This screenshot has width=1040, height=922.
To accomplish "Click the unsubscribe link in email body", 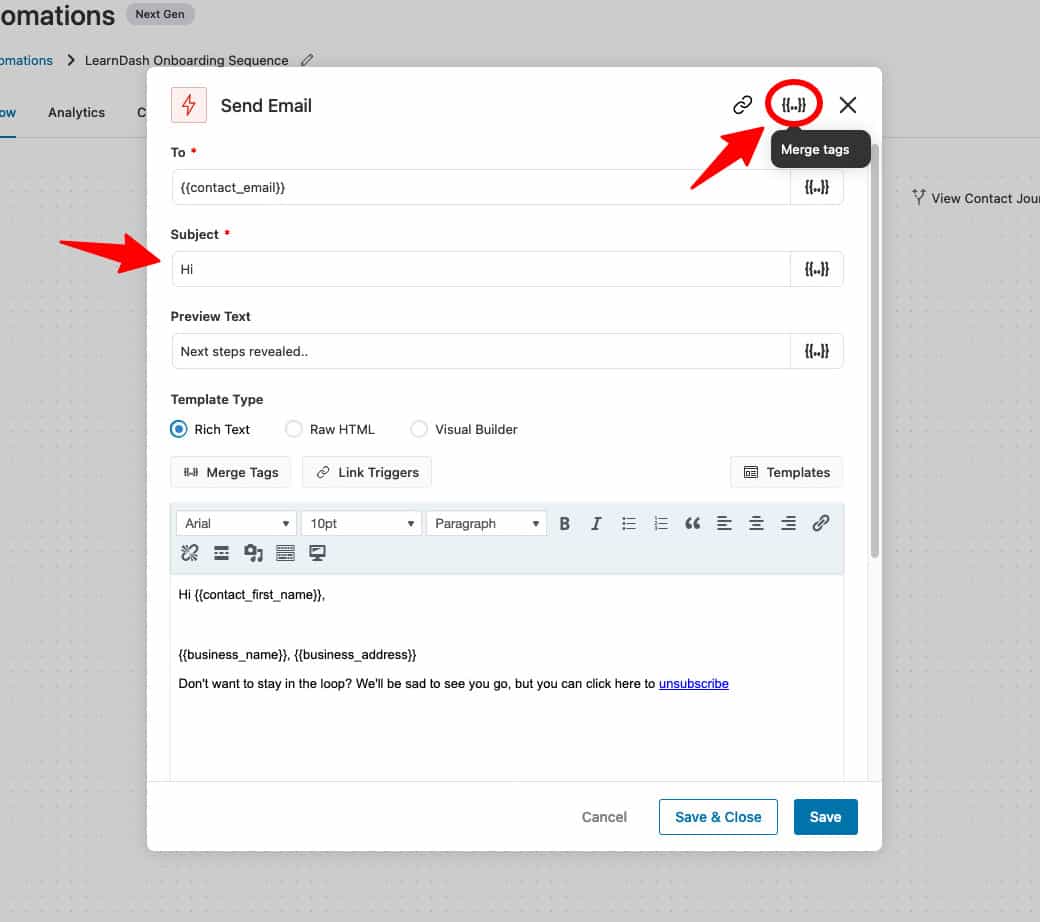I will click(694, 683).
